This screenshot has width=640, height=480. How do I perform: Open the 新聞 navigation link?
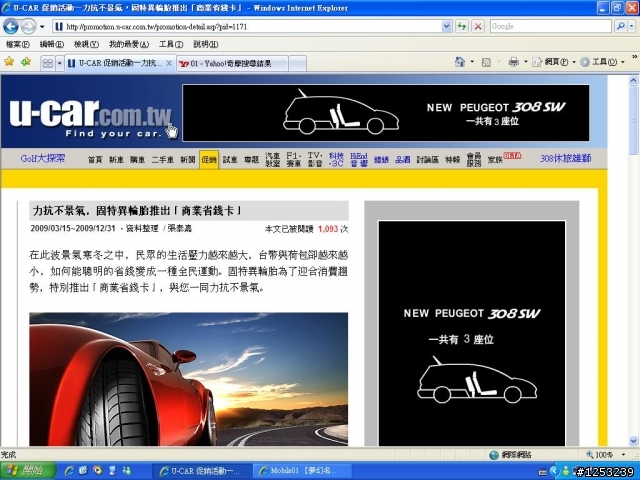point(188,160)
